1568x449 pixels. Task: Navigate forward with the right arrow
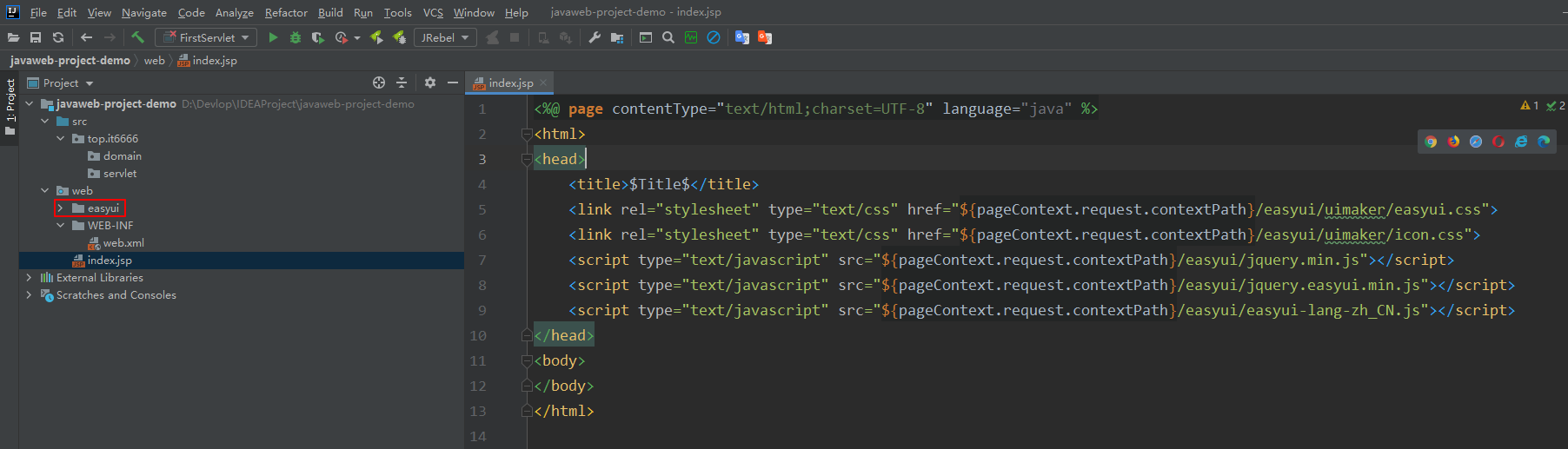110,37
